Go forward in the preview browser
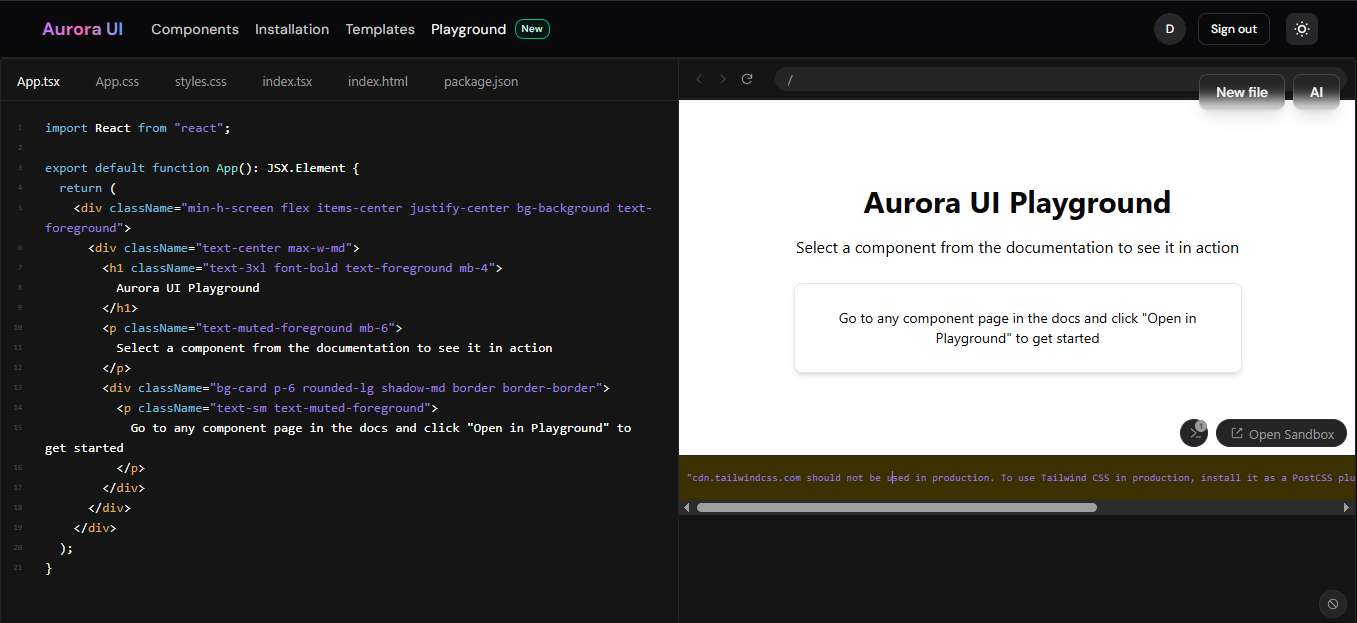This screenshot has width=1357, height=623. (722, 79)
